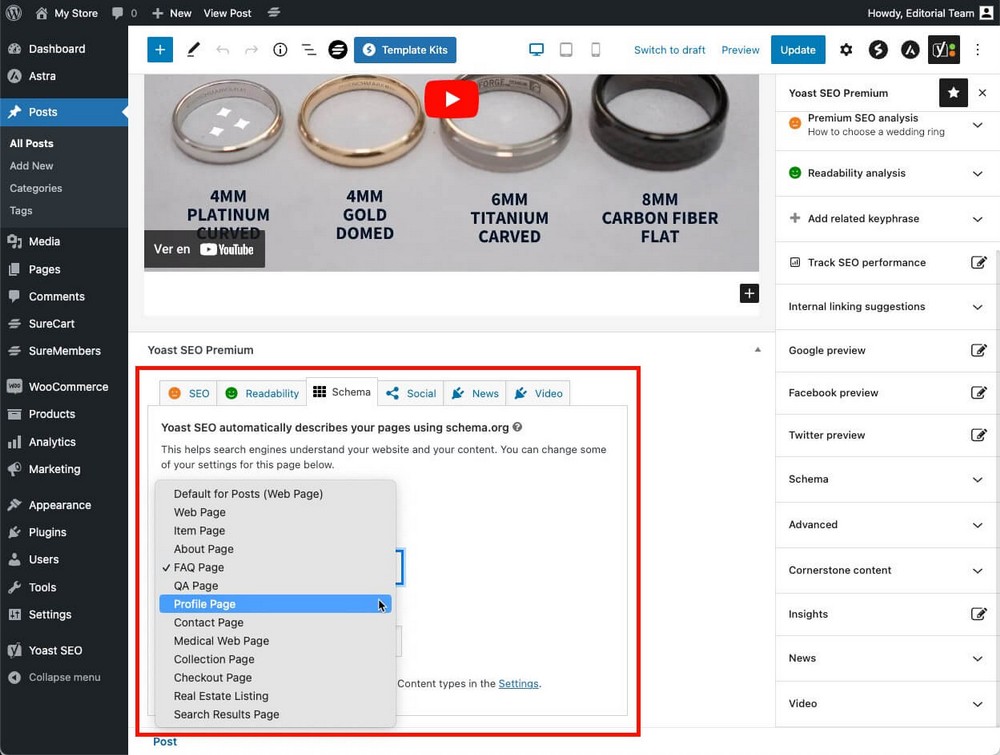The image size is (1000, 755).
Task: Select Profile Page in dropdown
Action: coord(276,604)
